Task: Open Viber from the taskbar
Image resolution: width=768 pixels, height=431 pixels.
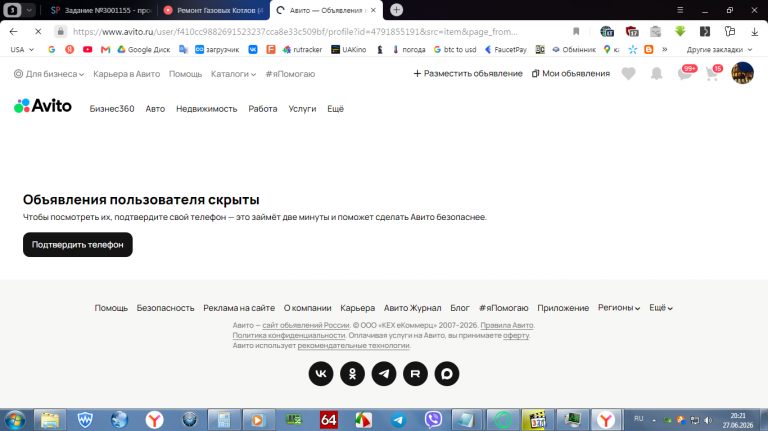Action: [433, 420]
